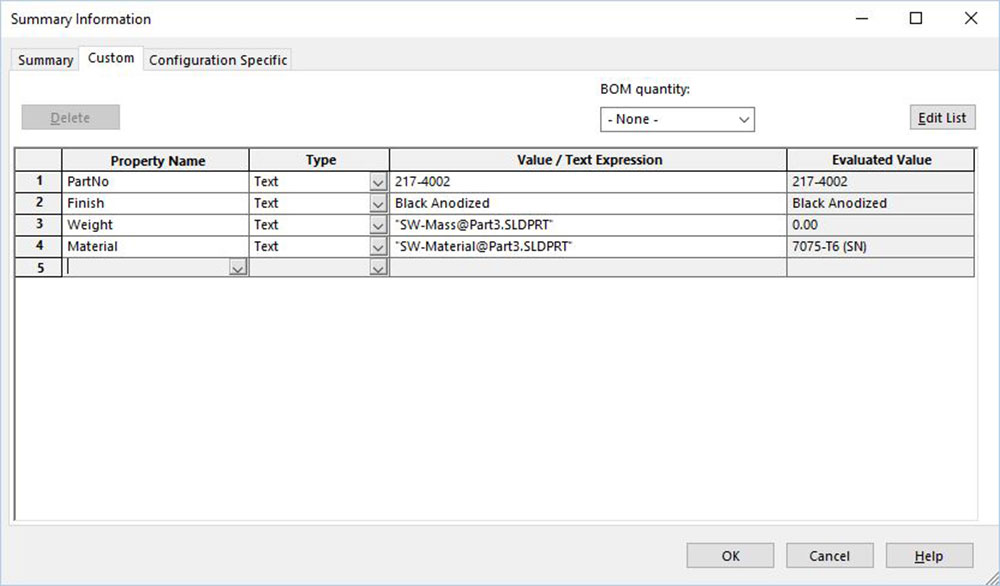Click the 217-4002 value expression cell
The width and height of the screenshot is (1000, 586).
(x=588, y=182)
